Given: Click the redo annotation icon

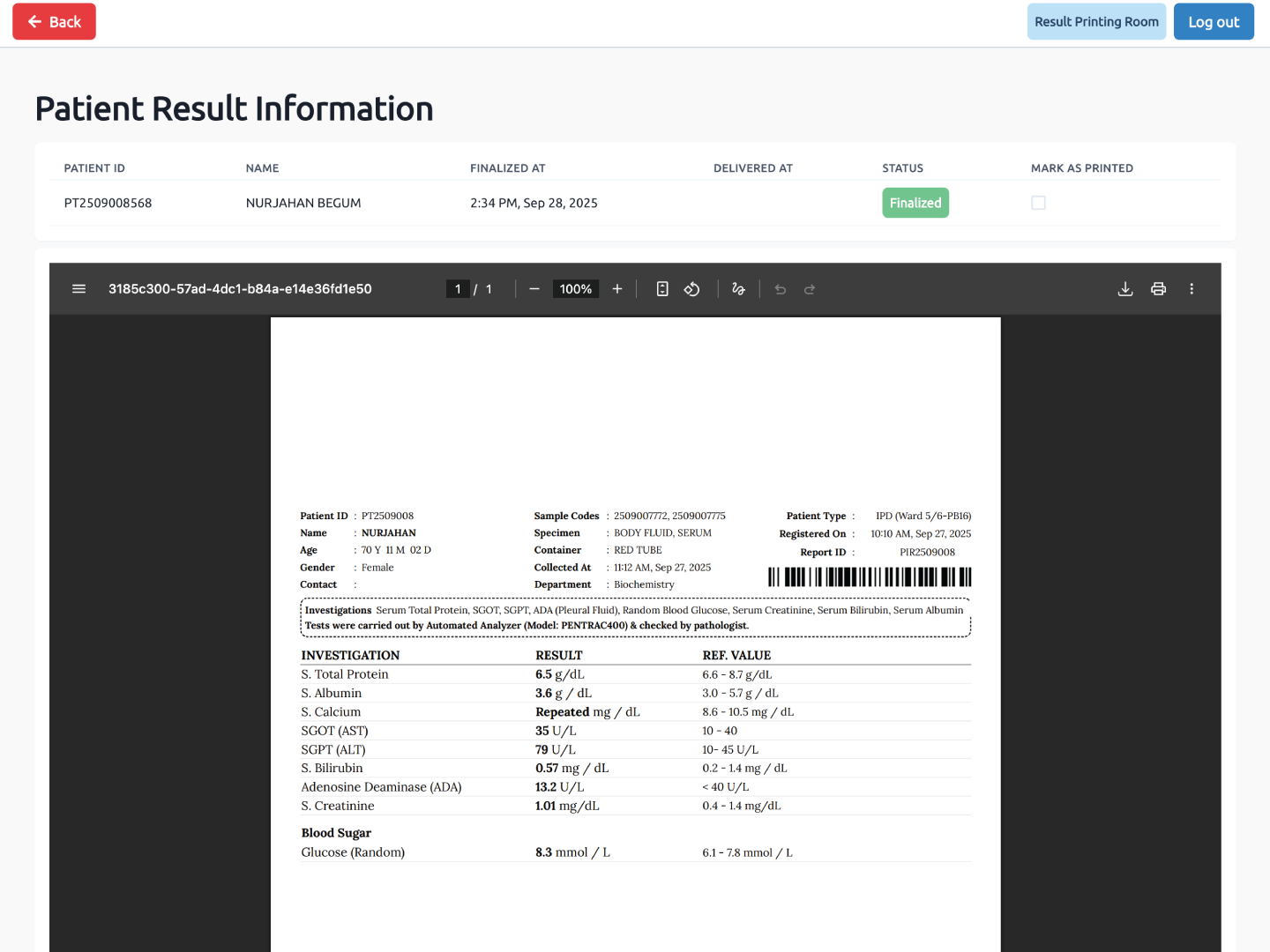Looking at the screenshot, I should tap(810, 288).
